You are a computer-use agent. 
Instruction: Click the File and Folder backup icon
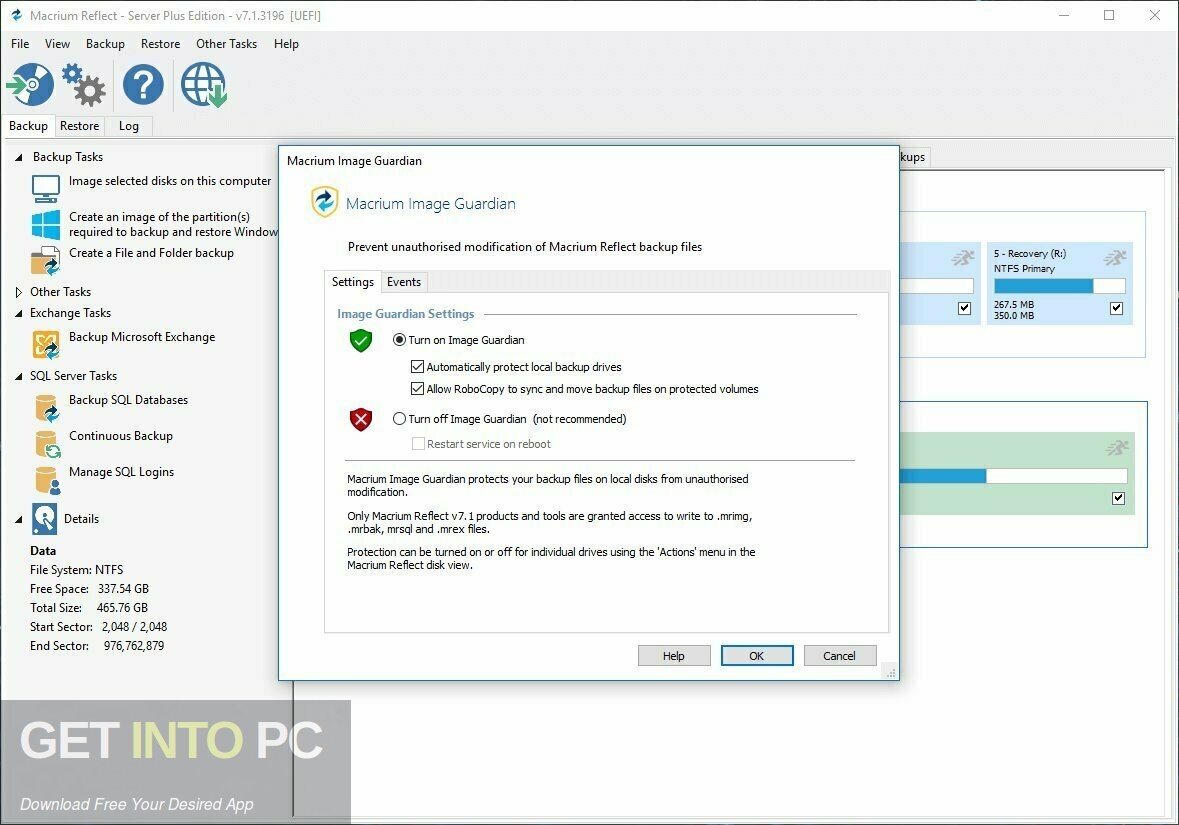click(46, 260)
